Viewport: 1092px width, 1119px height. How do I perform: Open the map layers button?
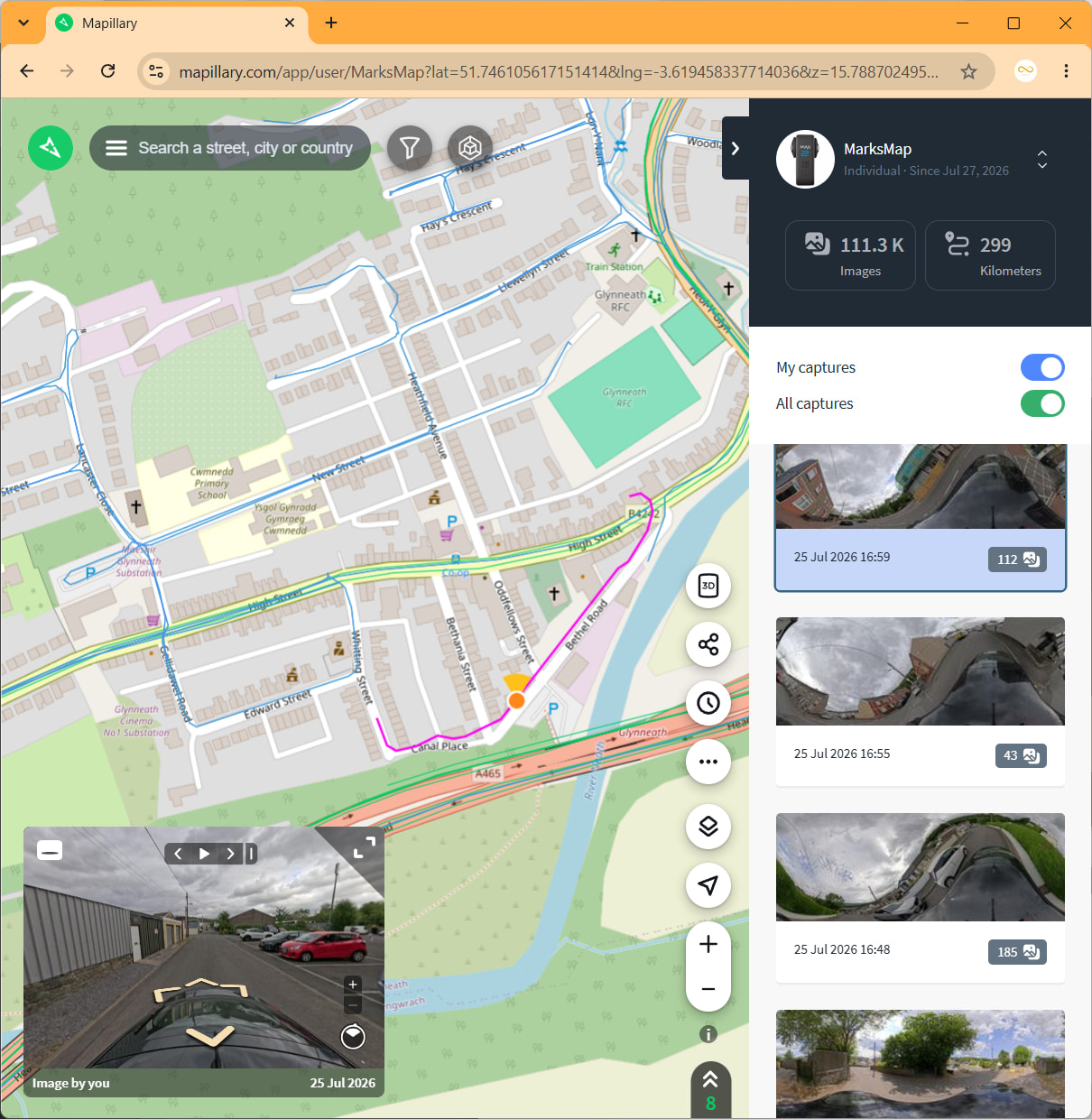click(708, 826)
